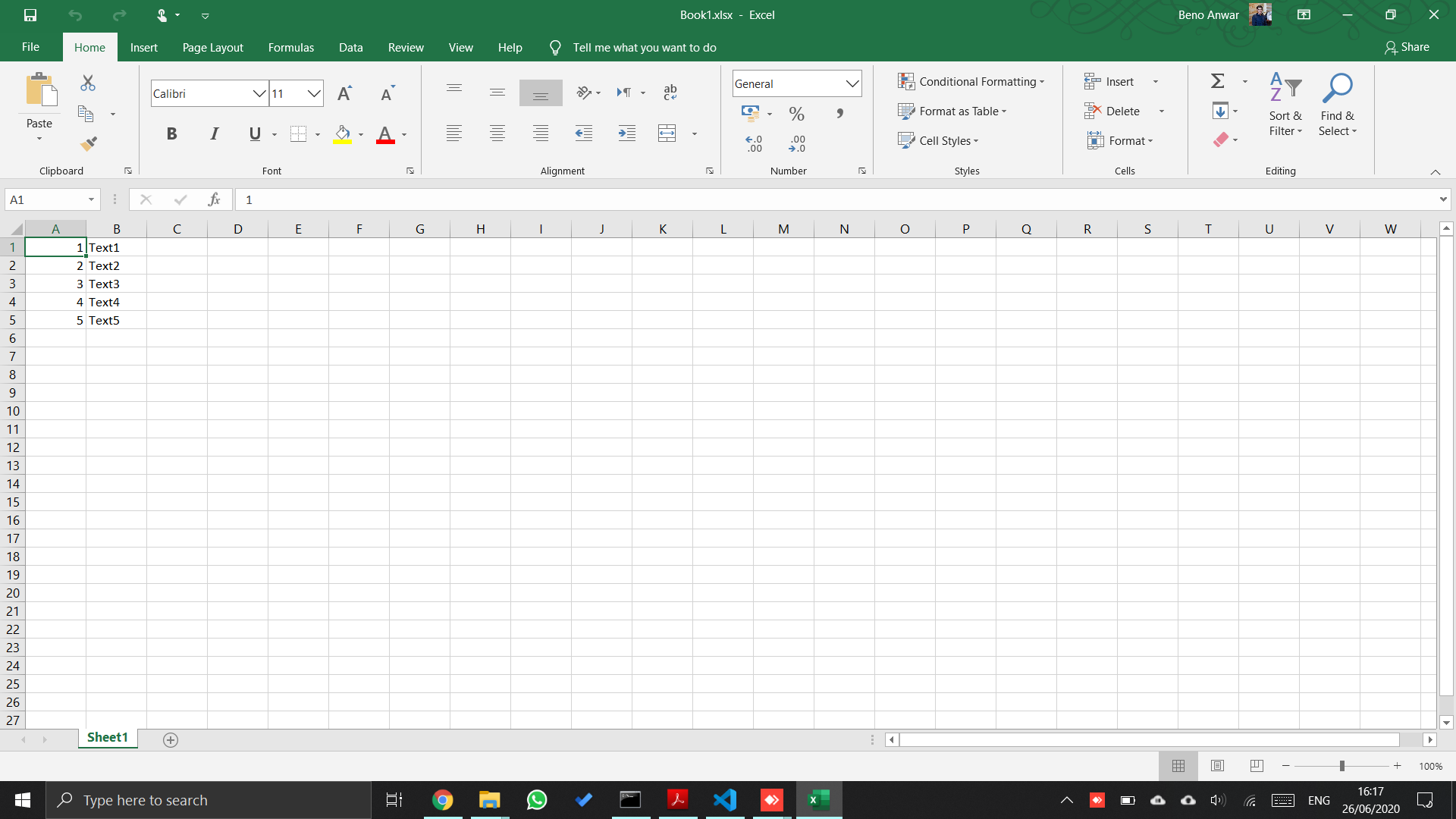Open the File menu
The image size is (1456, 819).
pyautogui.click(x=30, y=47)
